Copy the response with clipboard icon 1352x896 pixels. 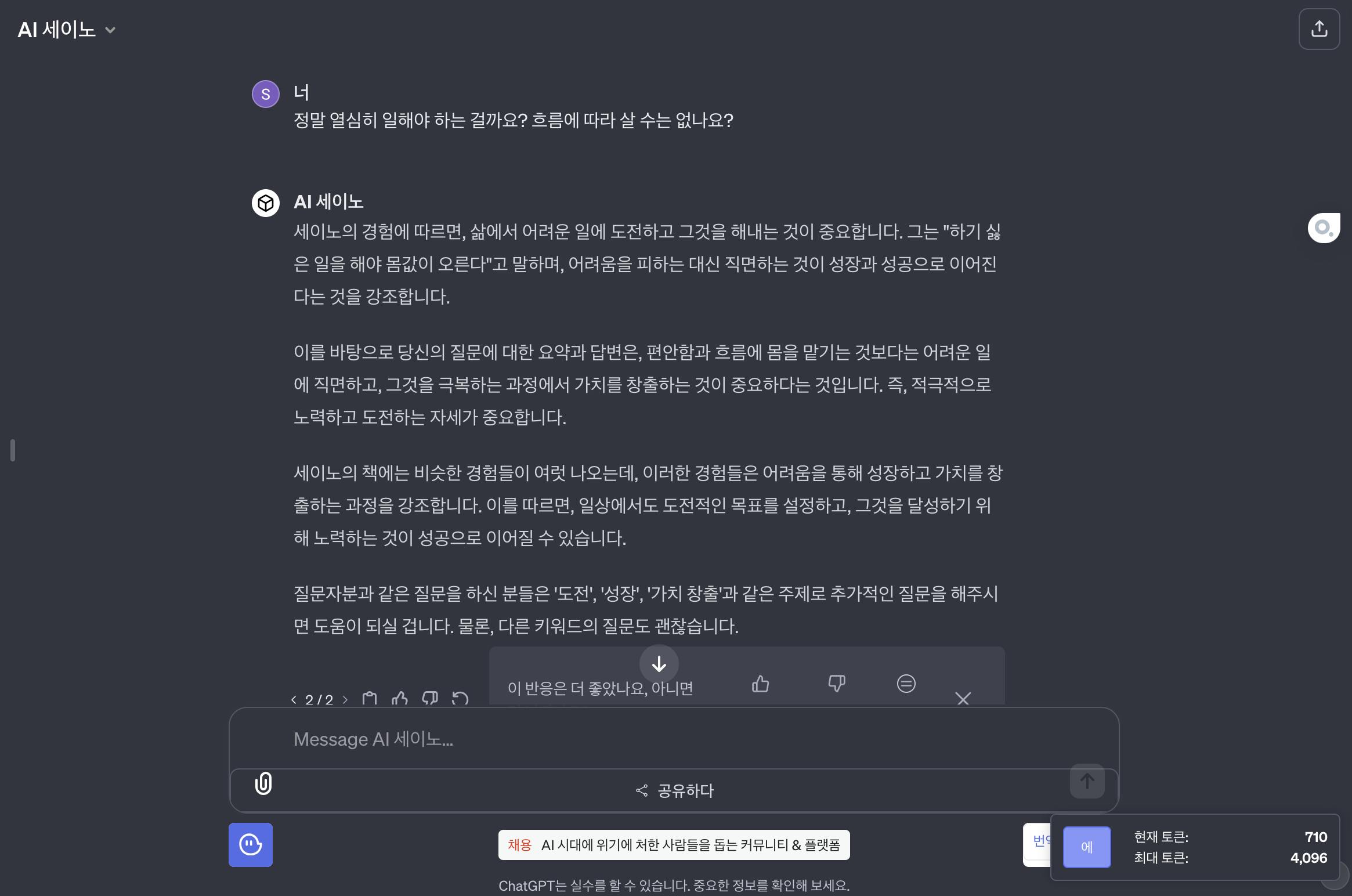(x=370, y=699)
